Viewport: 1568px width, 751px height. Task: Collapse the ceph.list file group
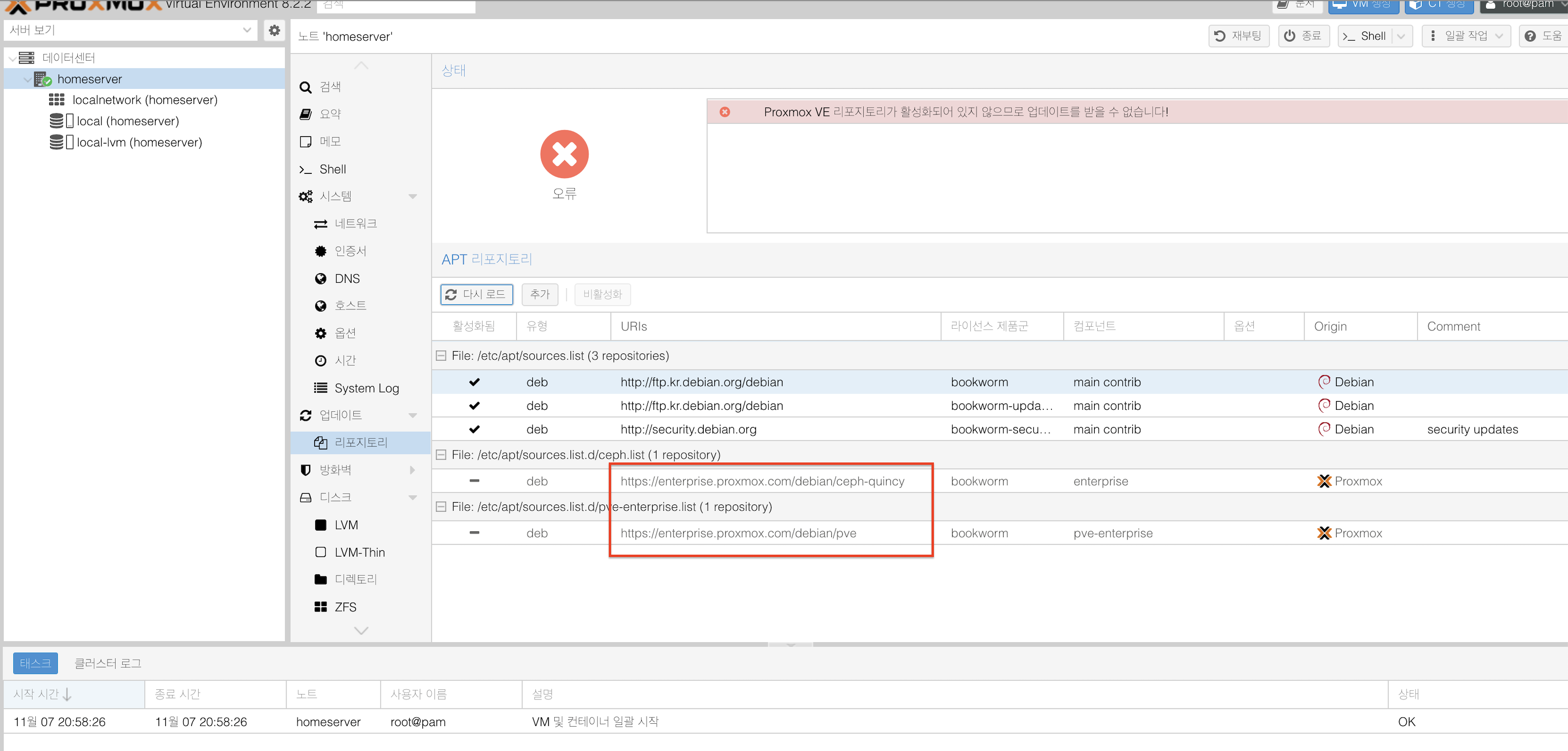click(441, 455)
